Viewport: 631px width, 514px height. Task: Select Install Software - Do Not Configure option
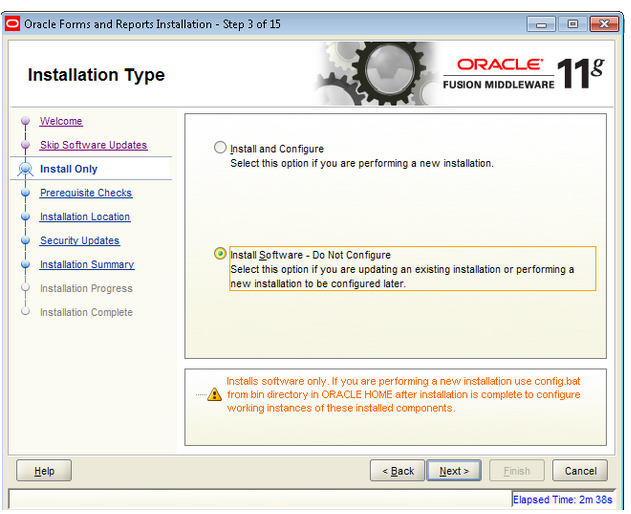[220, 254]
